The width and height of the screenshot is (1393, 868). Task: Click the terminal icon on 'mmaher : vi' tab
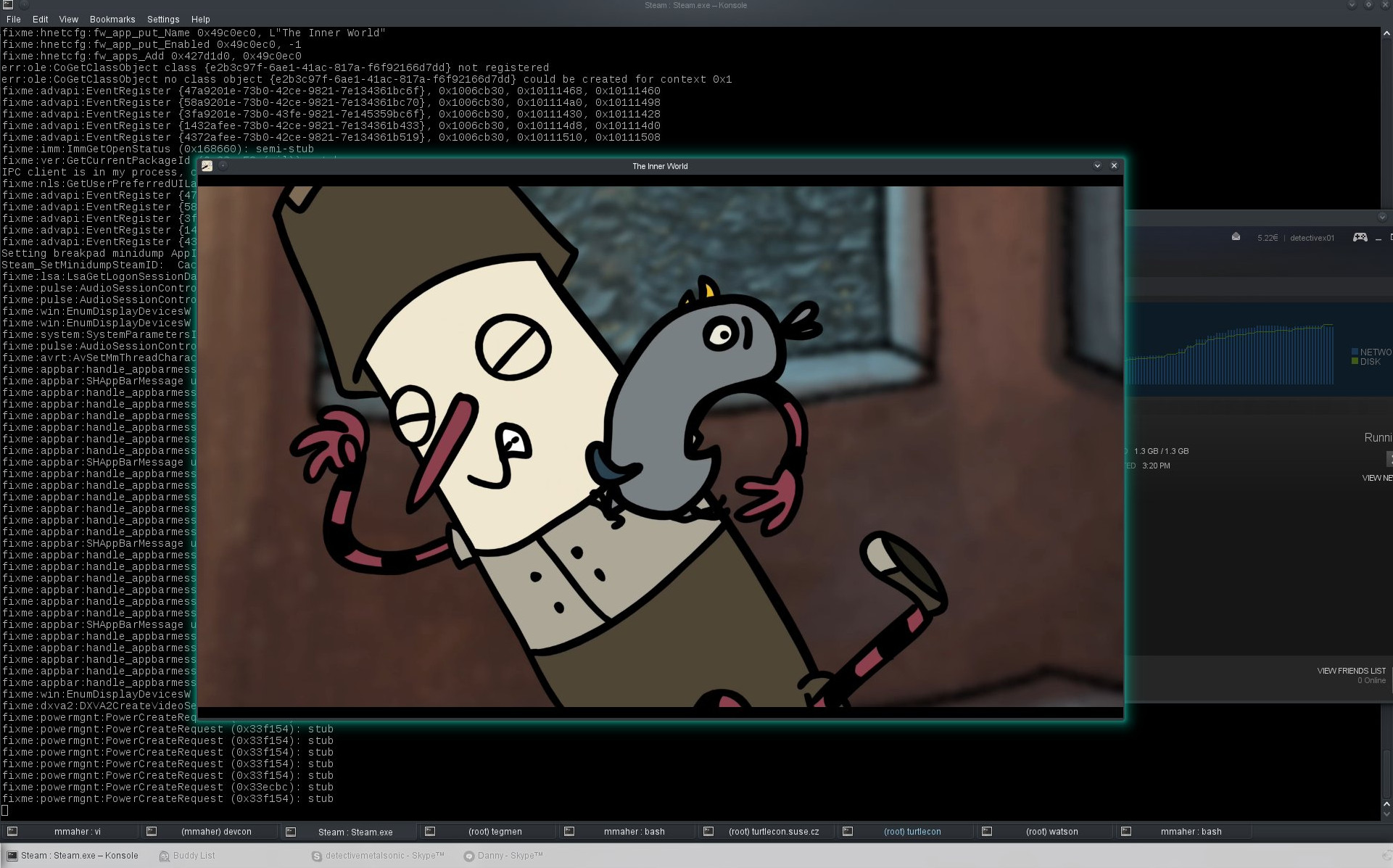point(12,832)
